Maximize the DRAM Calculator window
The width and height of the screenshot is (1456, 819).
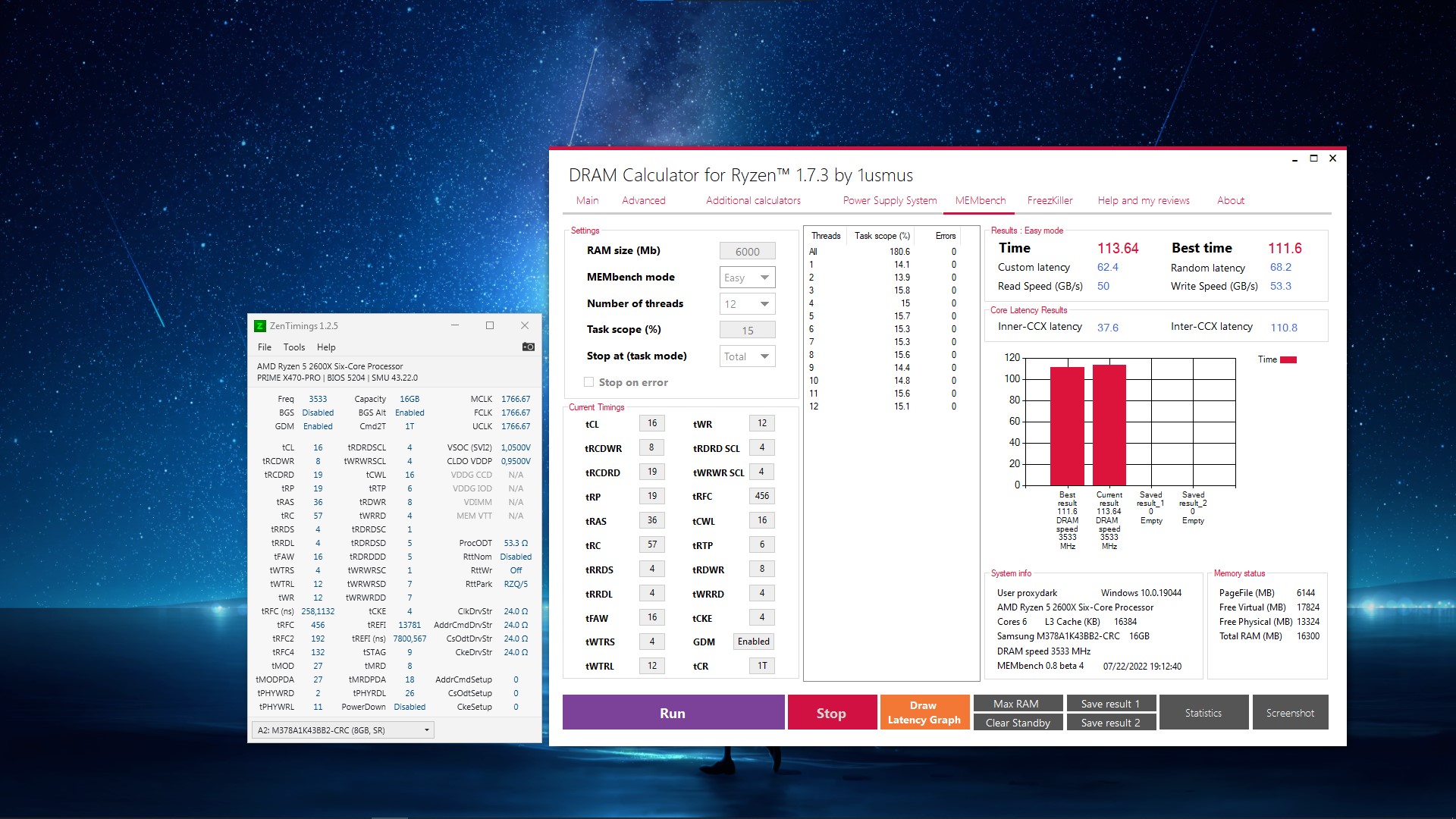click(1313, 158)
